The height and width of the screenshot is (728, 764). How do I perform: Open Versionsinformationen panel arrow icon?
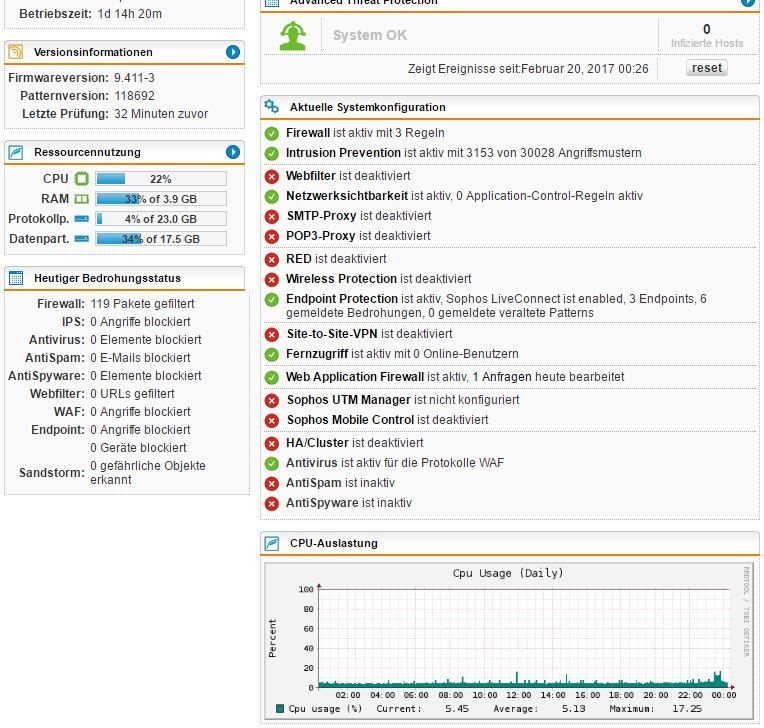click(233, 52)
